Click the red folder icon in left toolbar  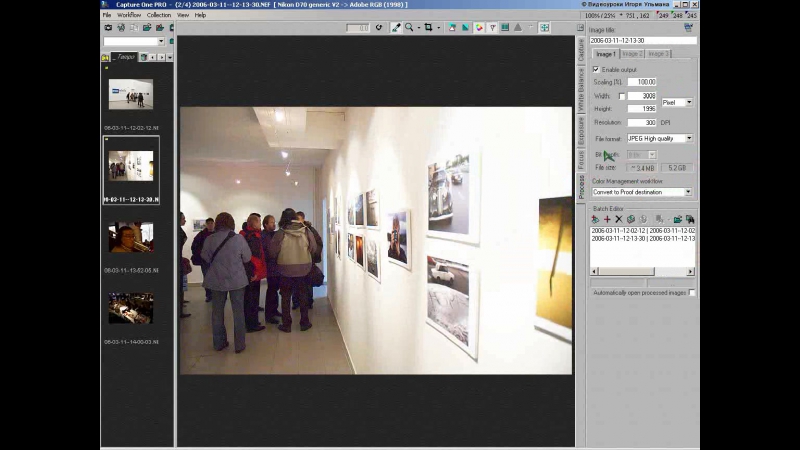[160, 28]
